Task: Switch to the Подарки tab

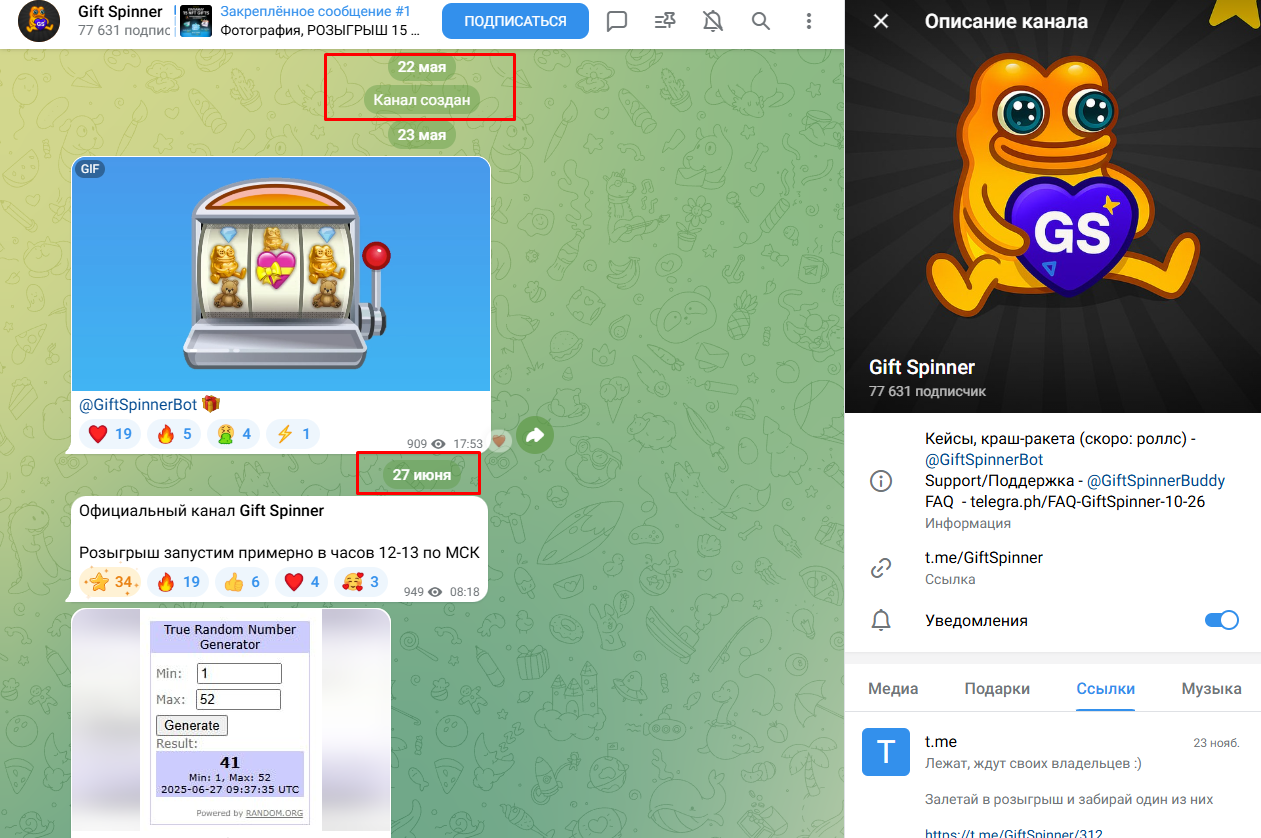Action: coord(997,688)
